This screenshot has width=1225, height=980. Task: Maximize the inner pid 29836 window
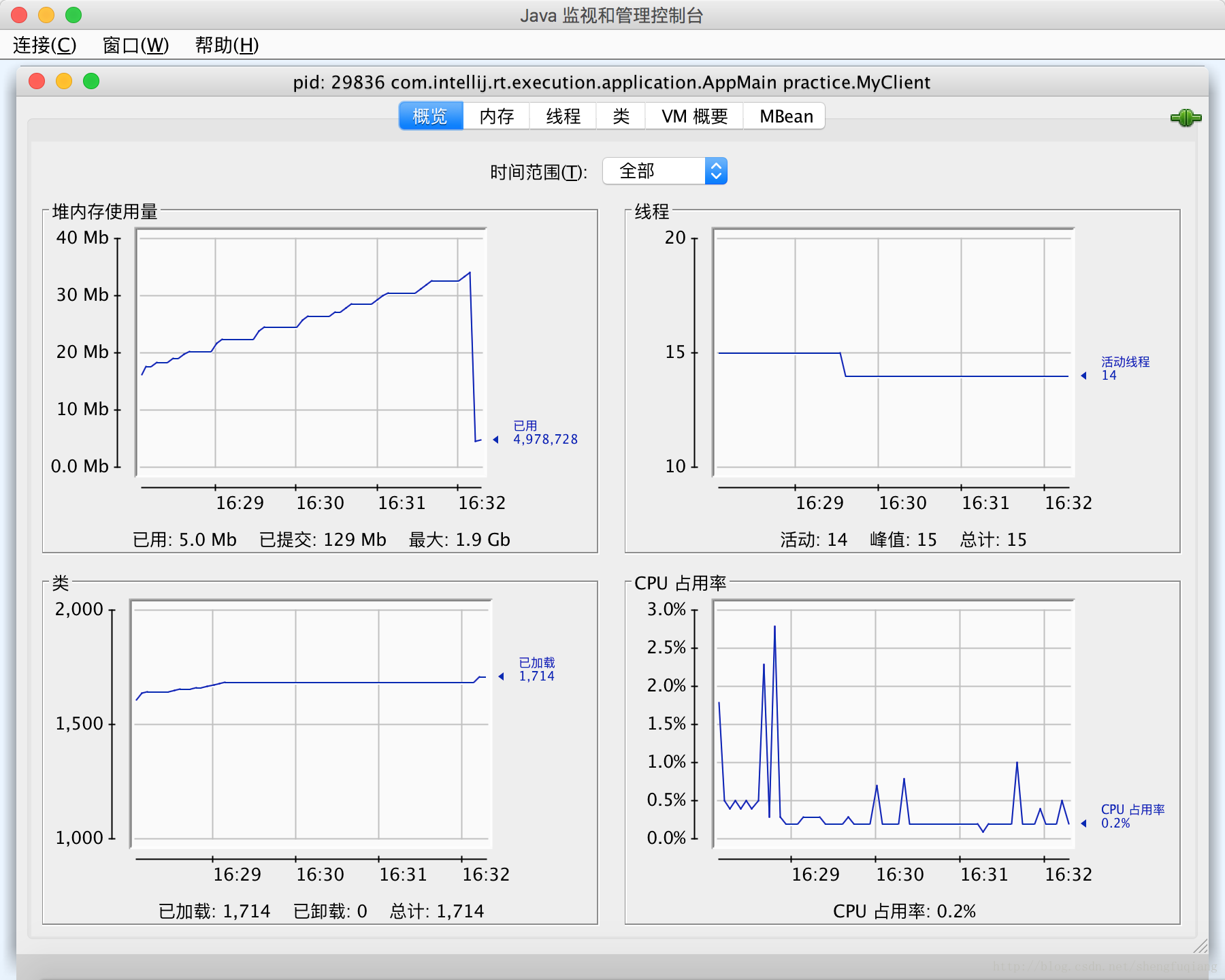(91, 82)
